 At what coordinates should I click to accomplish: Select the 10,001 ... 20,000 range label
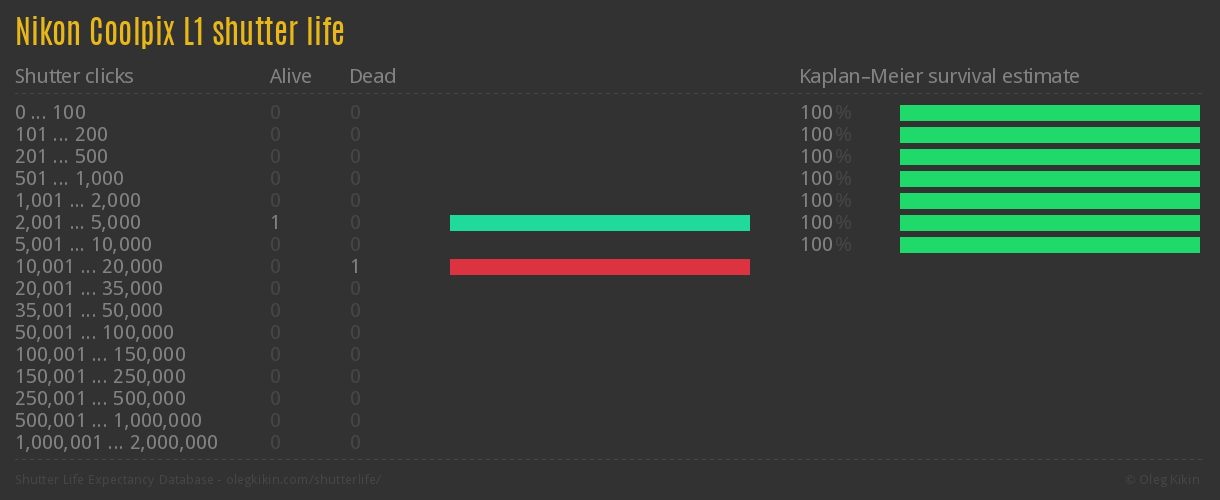coord(89,267)
